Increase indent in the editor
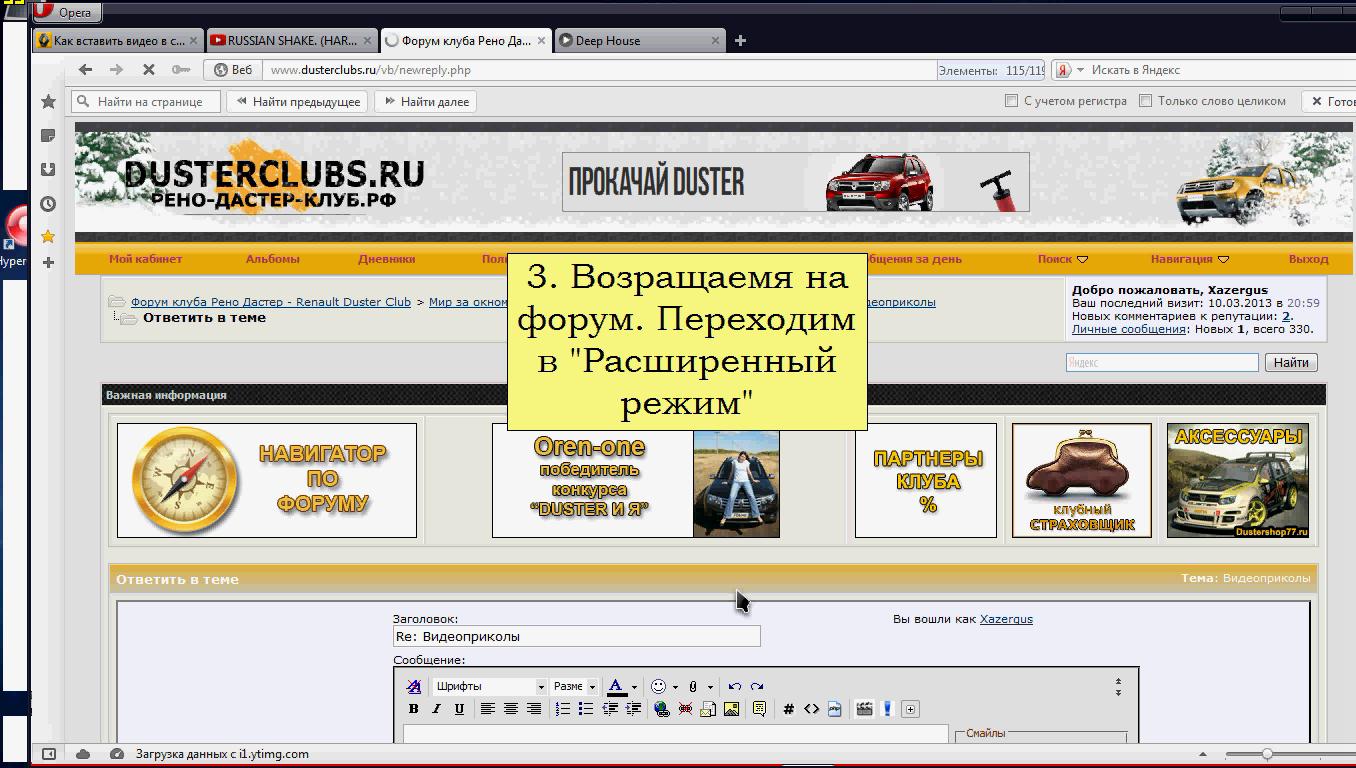The width and height of the screenshot is (1356, 768). 632,709
